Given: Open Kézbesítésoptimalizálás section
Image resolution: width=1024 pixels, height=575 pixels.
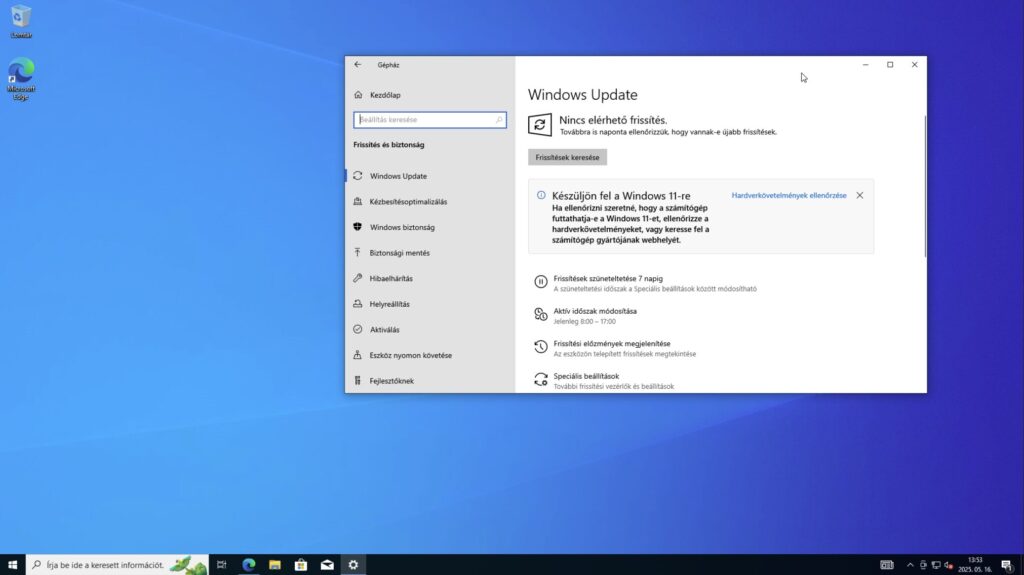Looking at the screenshot, I should [408, 201].
